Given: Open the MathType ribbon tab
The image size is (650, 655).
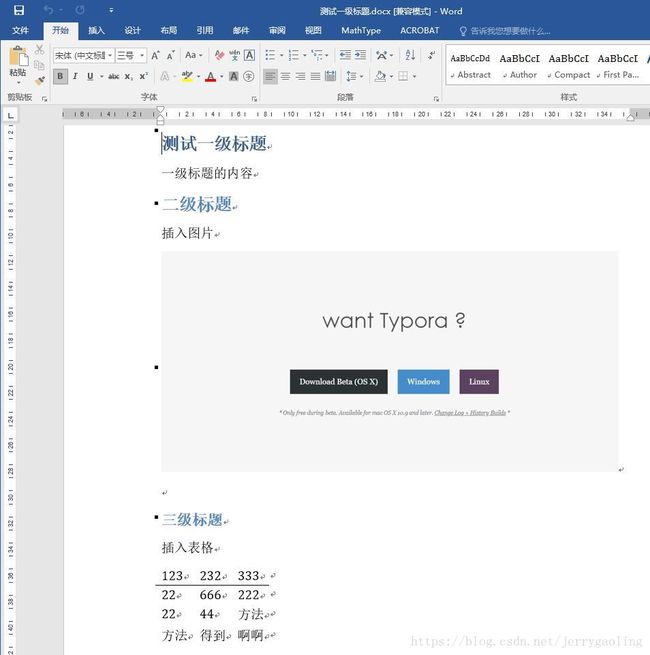Looking at the screenshot, I should click(x=361, y=30).
